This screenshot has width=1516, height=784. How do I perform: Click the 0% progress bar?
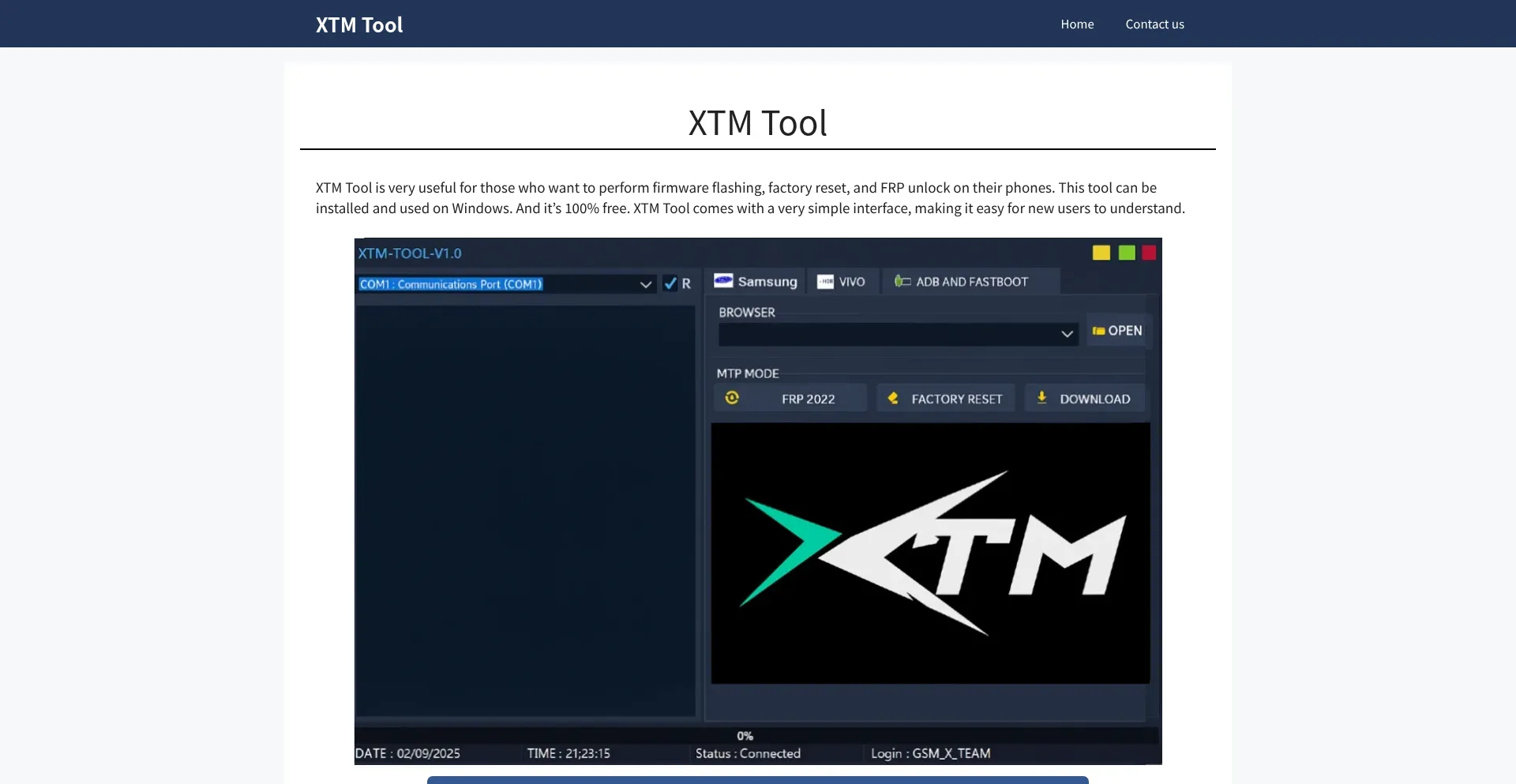[x=756, y=736]
